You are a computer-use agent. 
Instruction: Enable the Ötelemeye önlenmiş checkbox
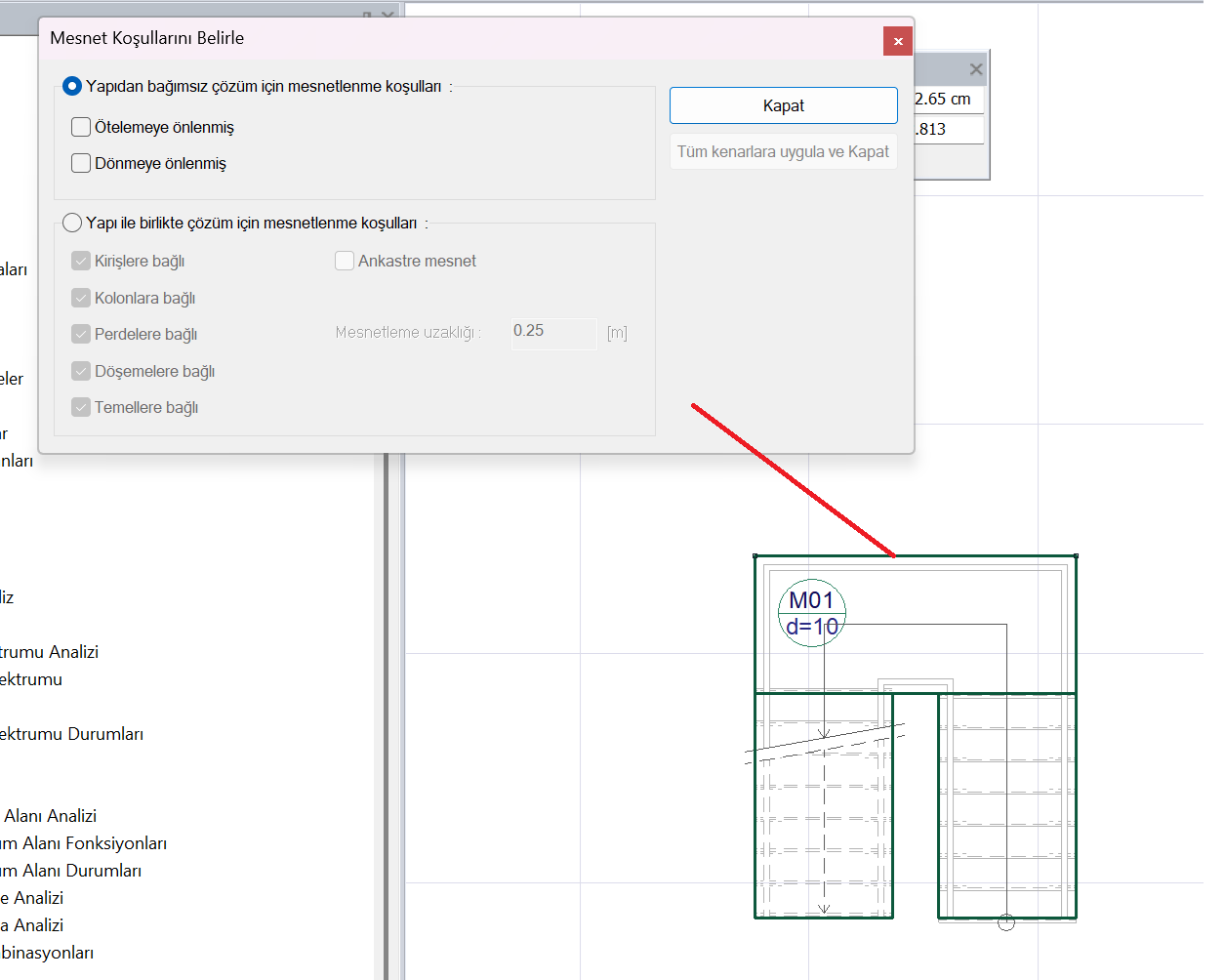pyautogui.click(x=81, y=127)
